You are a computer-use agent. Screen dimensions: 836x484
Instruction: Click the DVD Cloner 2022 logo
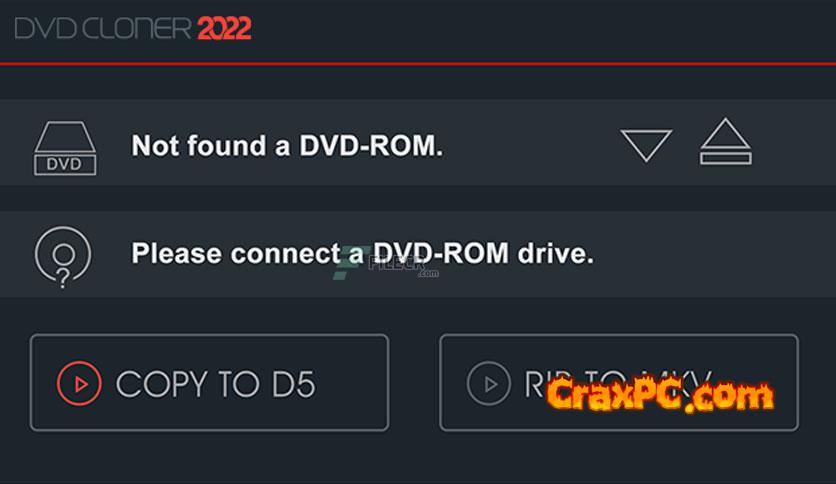133,28
